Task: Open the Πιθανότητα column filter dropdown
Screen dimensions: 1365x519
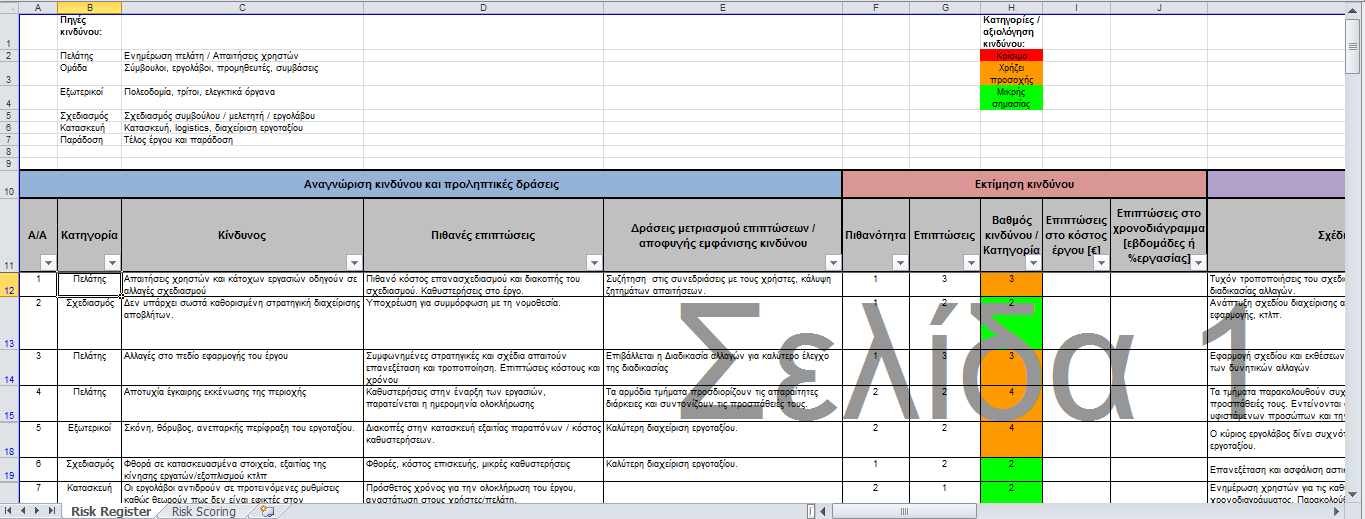Action: click(900, 262)
